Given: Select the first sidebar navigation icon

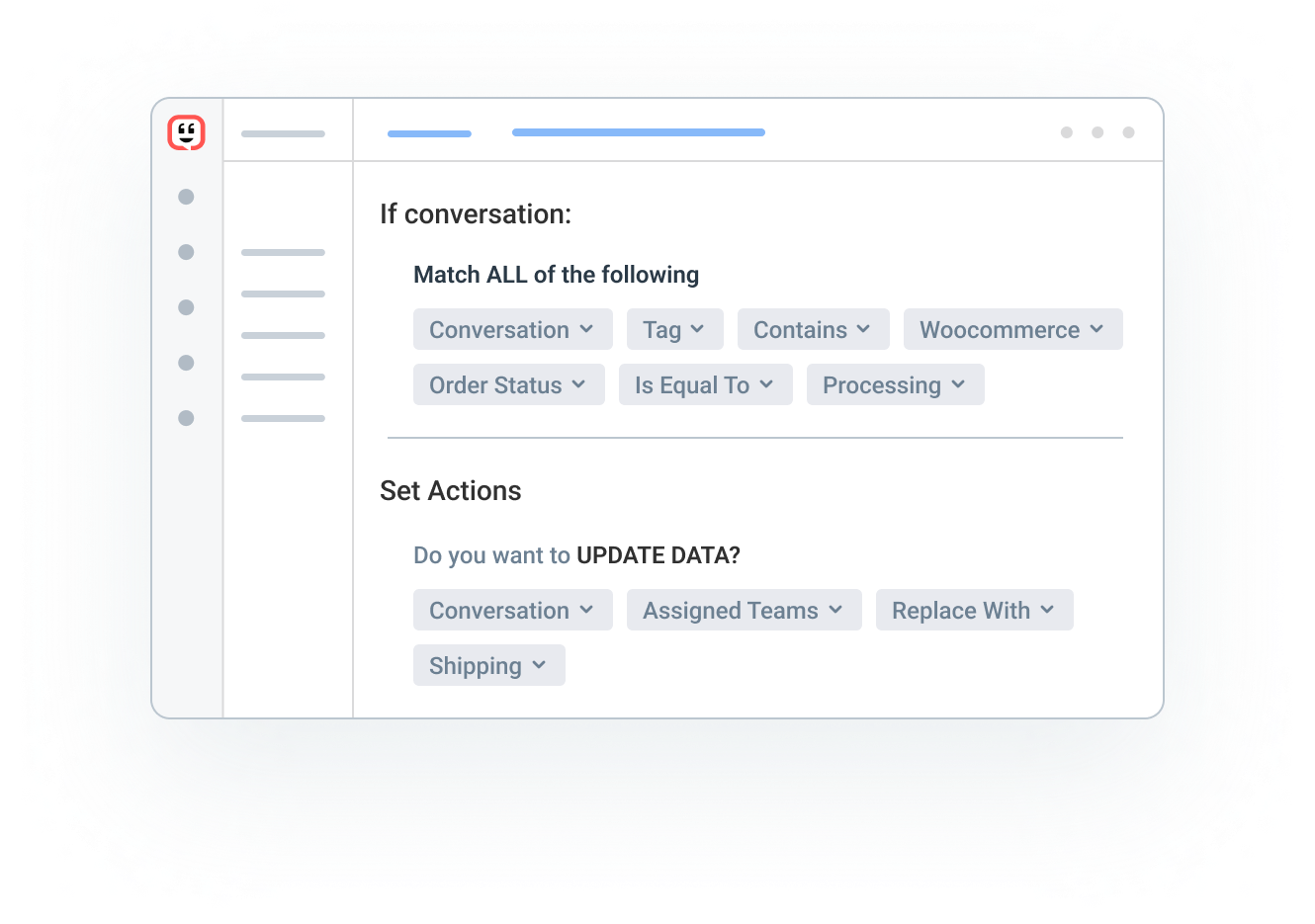Looking at the screenshot, I should pyautogui.click(x=186, y=197).
